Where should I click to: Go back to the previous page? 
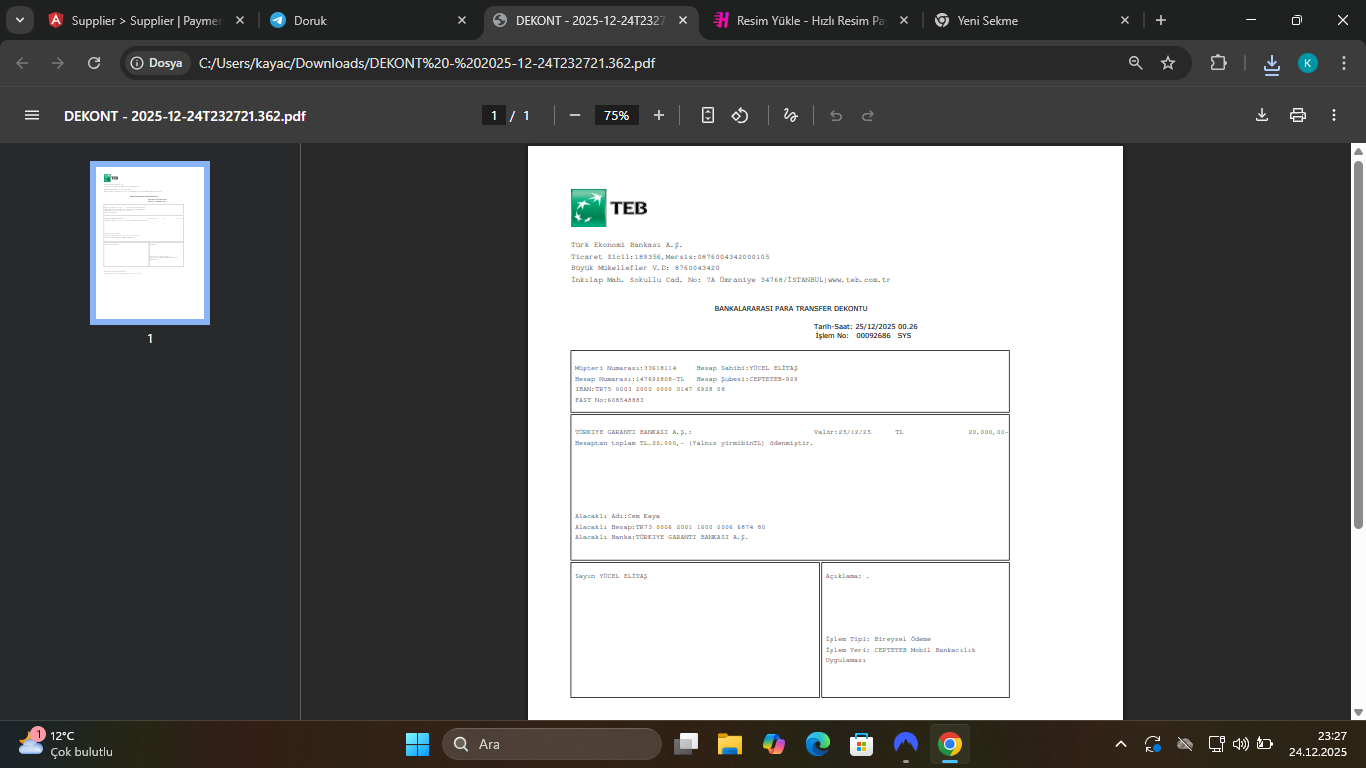(23, 63)
